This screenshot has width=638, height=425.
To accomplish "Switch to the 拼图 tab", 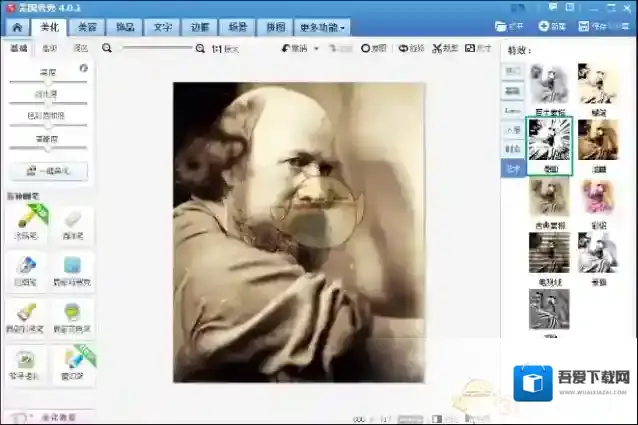I will (x=275, y=27).
